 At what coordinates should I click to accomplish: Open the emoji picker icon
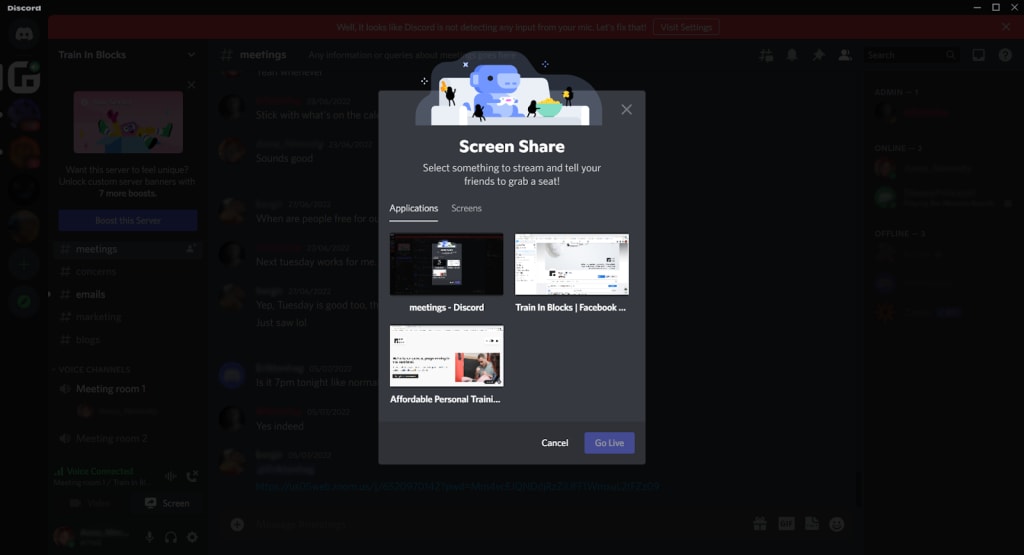point(837,524)
